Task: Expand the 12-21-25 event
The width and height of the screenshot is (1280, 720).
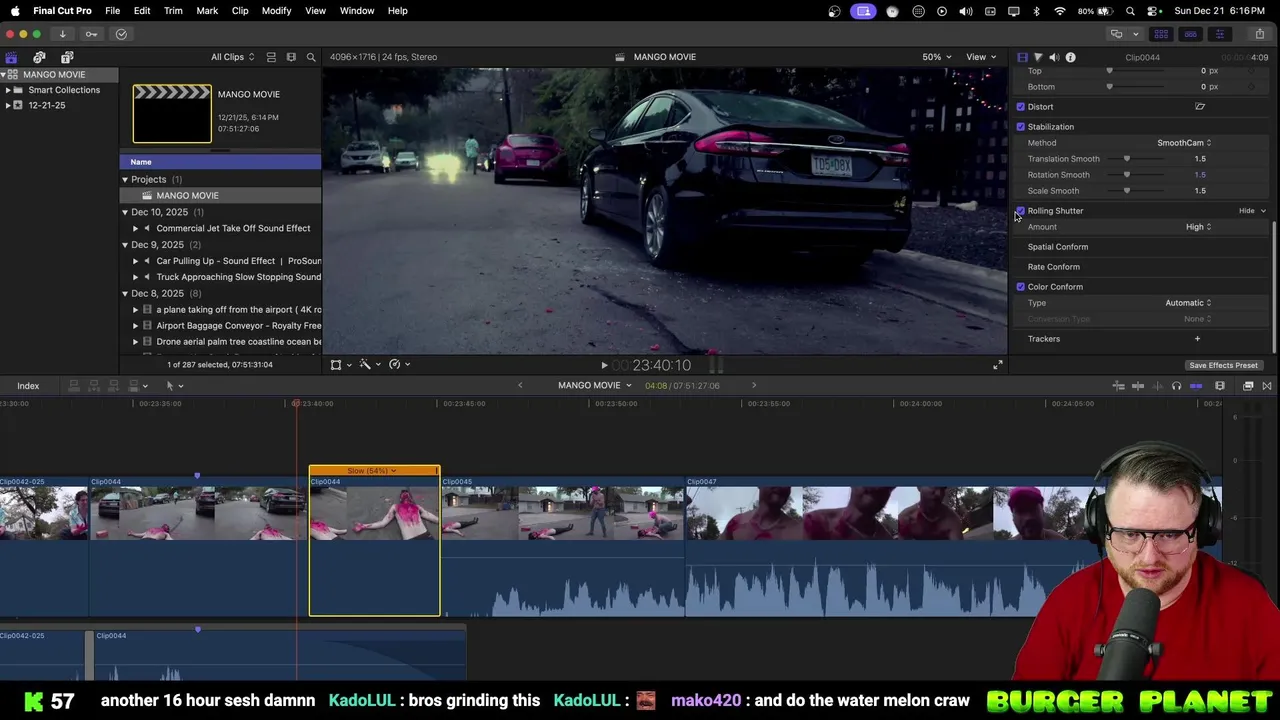Action: pos(8,105)
